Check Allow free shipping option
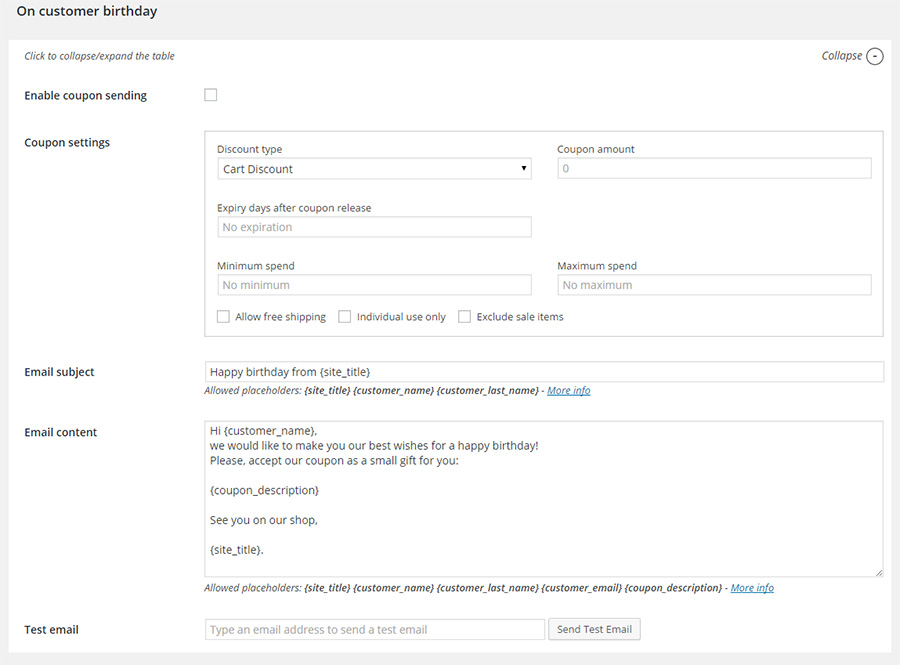 [224, 317]
